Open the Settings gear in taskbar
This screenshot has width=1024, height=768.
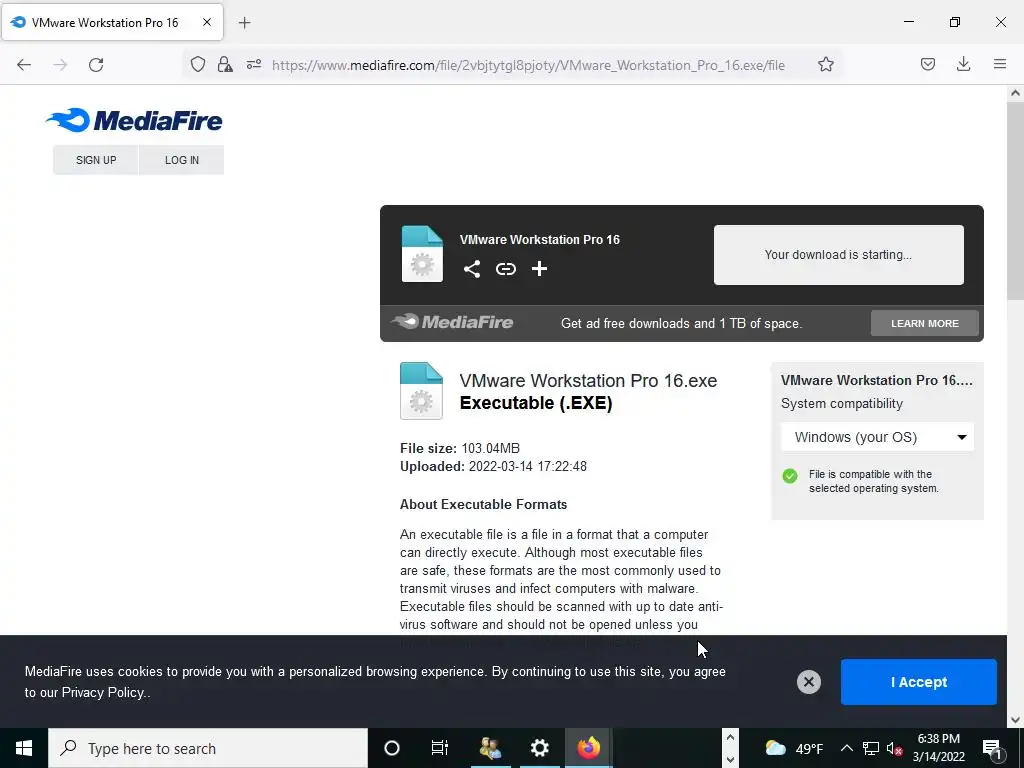(539, 748)
